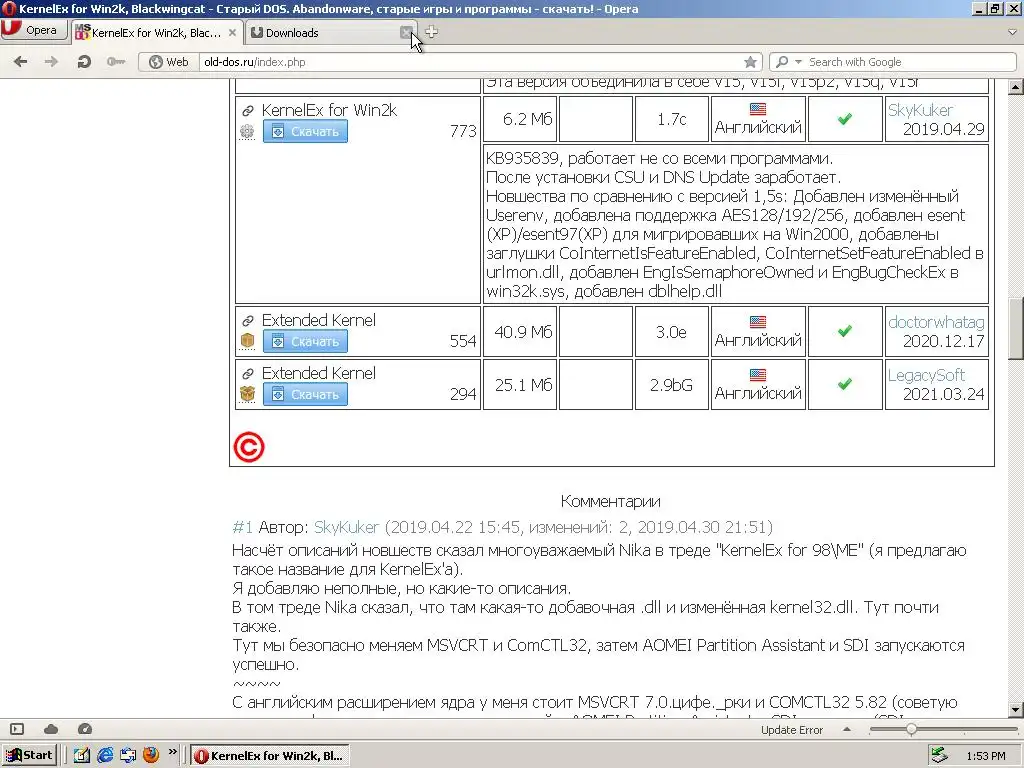1024x768 pixels.
Task: Reload the current page
Action: [x=84, y=62]
